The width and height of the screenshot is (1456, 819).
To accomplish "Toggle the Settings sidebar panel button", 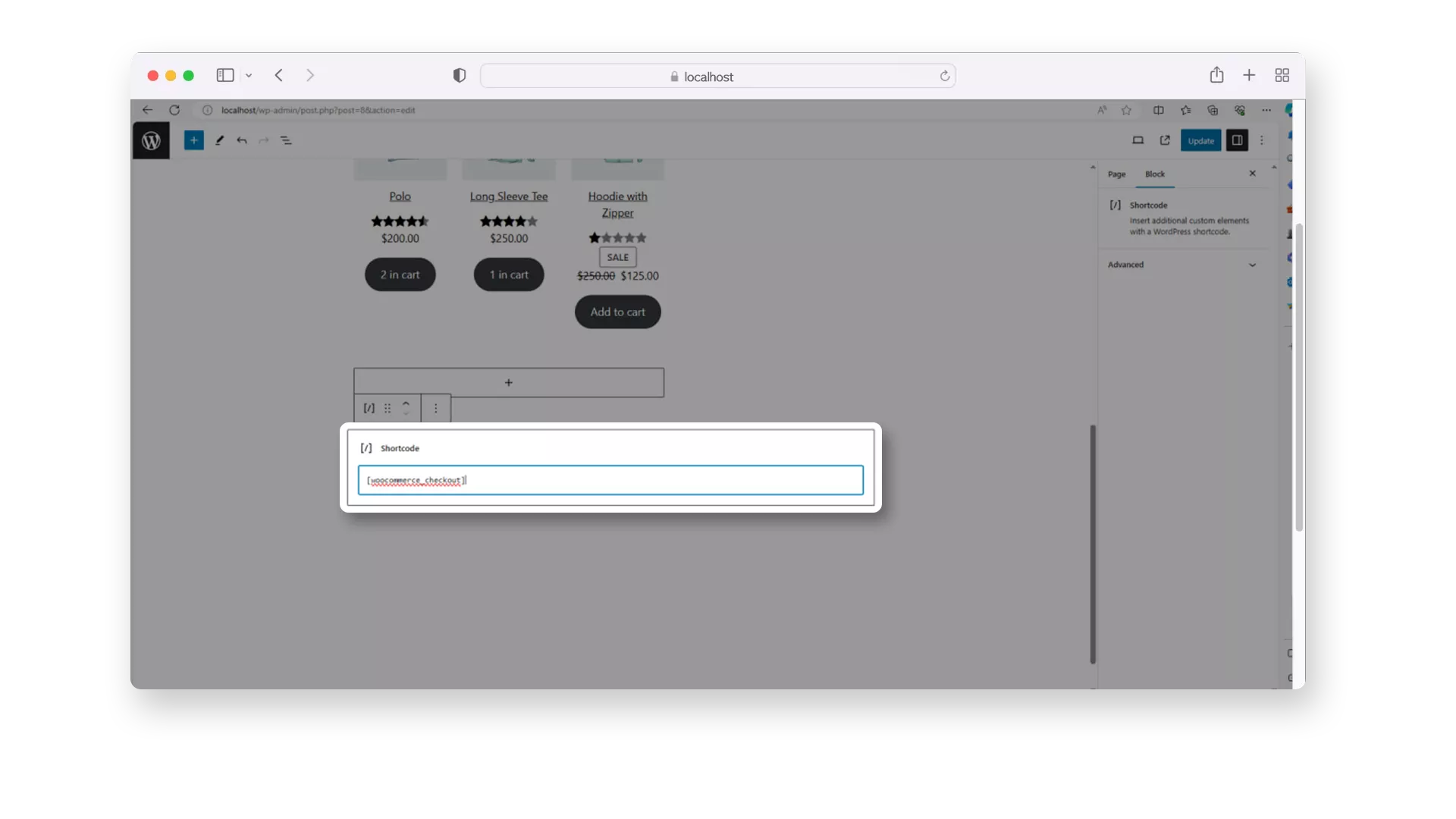I will tap(1237, 140).
